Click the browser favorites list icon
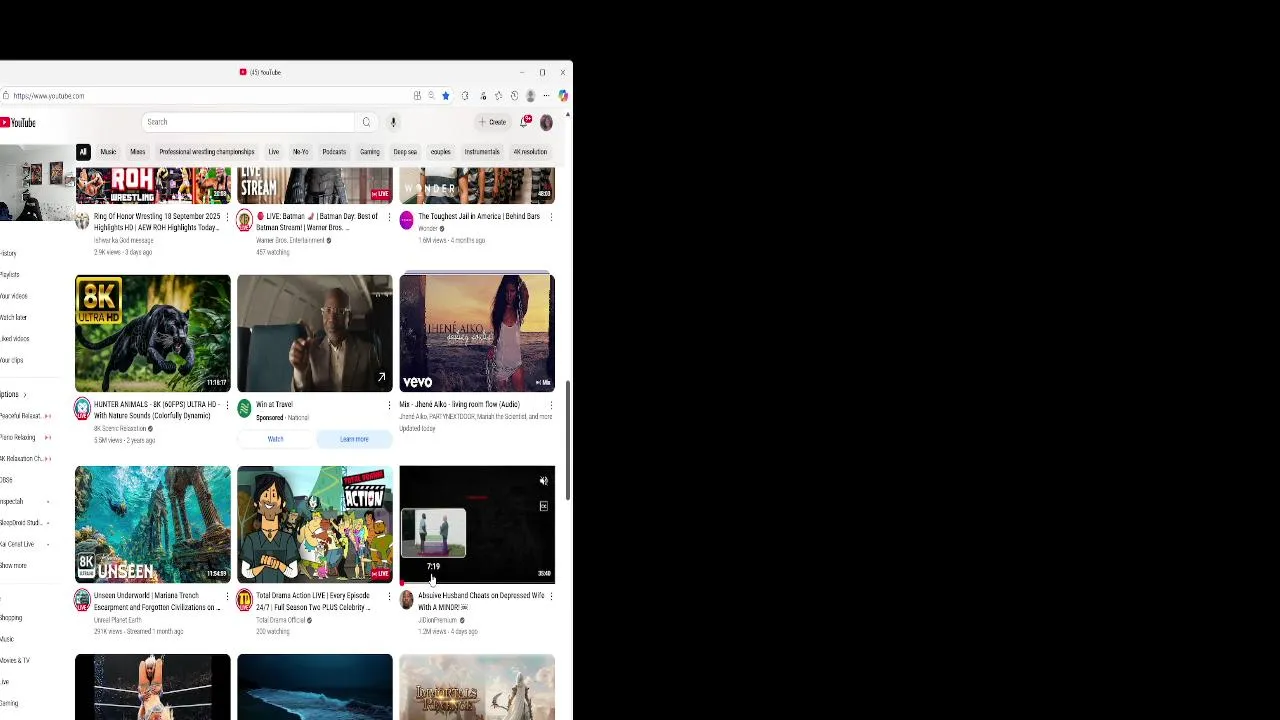 coord(498,96)
